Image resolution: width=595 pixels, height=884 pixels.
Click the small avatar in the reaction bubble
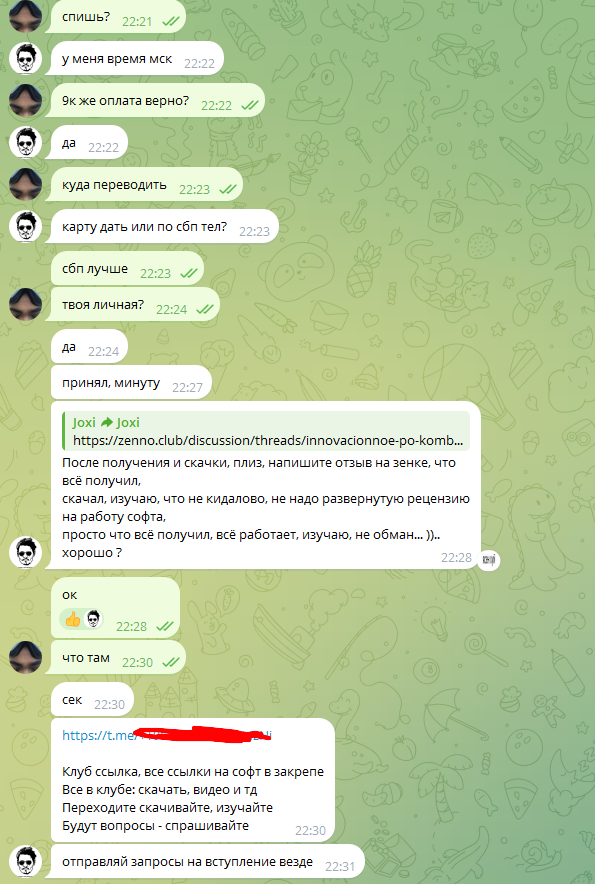[94, 619]
